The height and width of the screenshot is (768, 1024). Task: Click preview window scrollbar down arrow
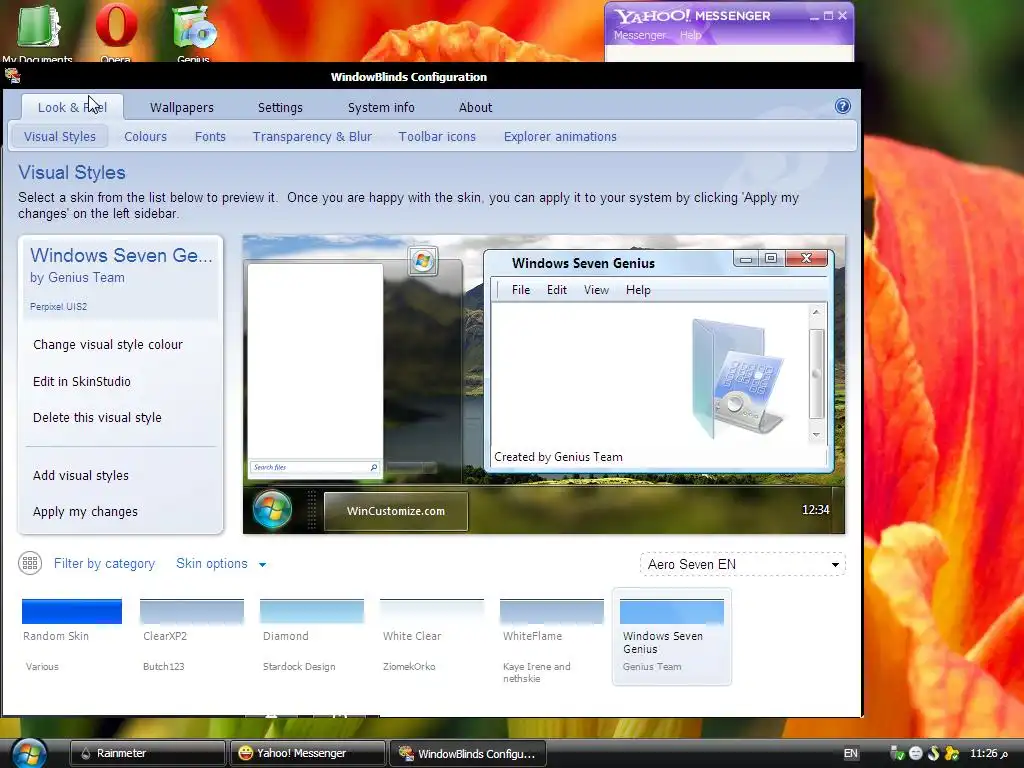(816, 434)
